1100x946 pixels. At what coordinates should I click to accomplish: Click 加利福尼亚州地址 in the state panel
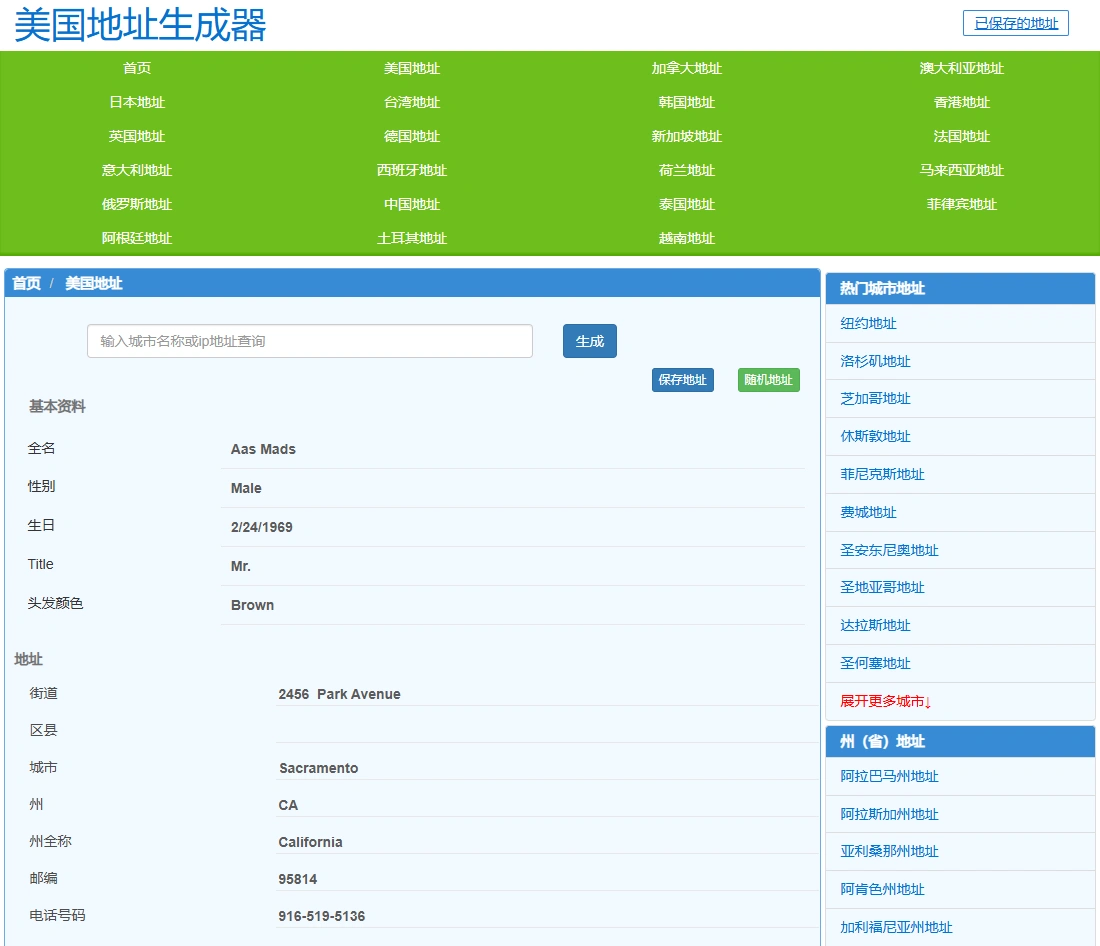pyautogui.click(x=897, y=927)
